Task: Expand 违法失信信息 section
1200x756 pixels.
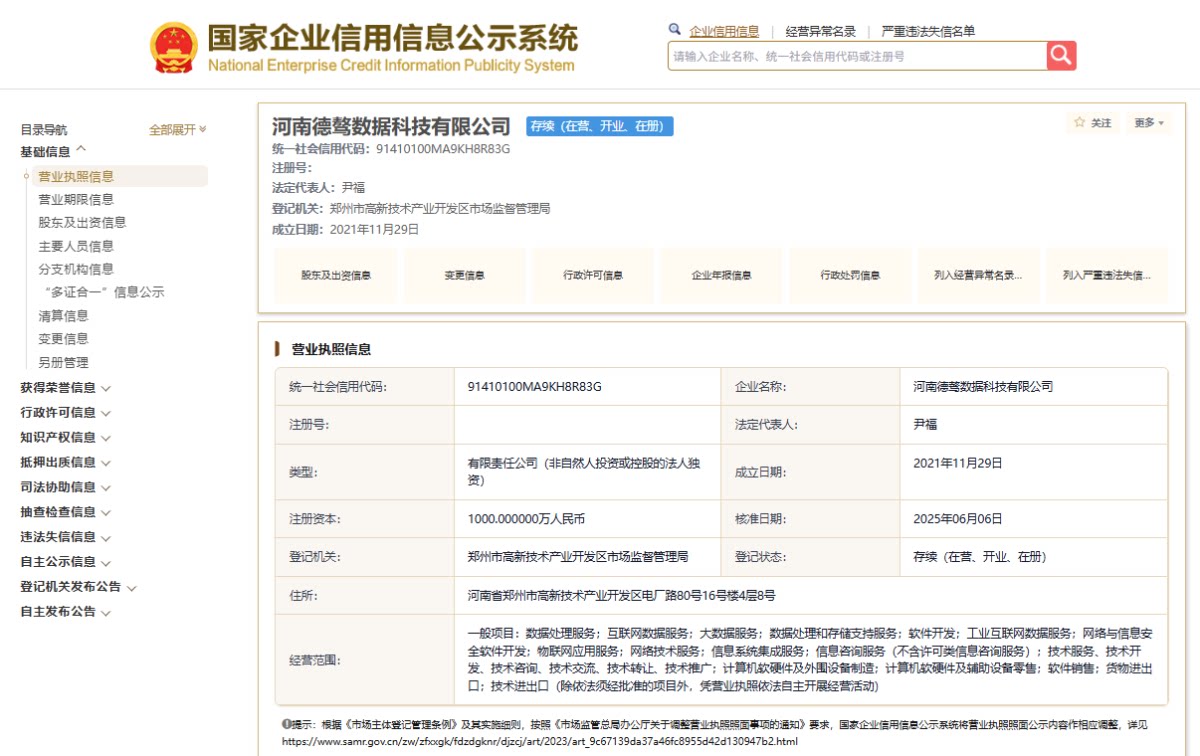Action: pos(65,537)
